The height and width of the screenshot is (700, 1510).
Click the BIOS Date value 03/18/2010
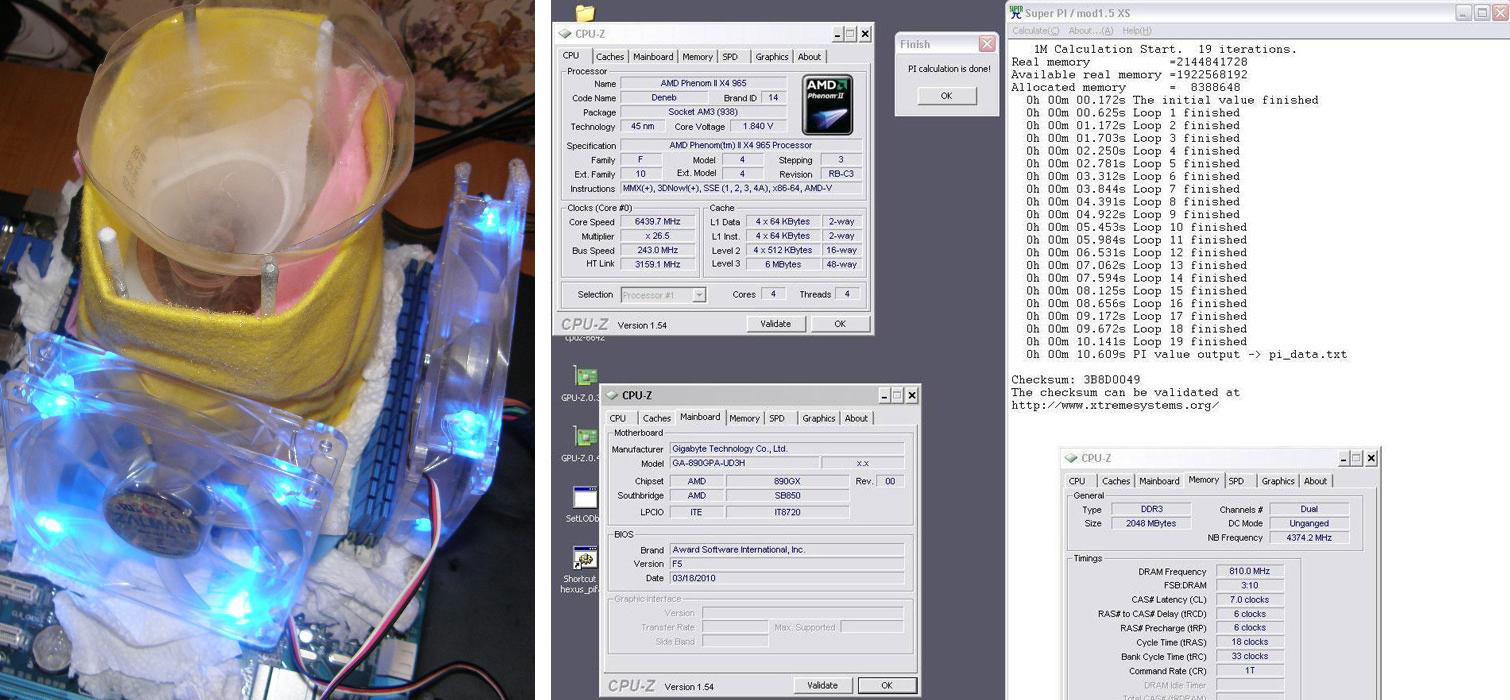click(x=786, y=578)
